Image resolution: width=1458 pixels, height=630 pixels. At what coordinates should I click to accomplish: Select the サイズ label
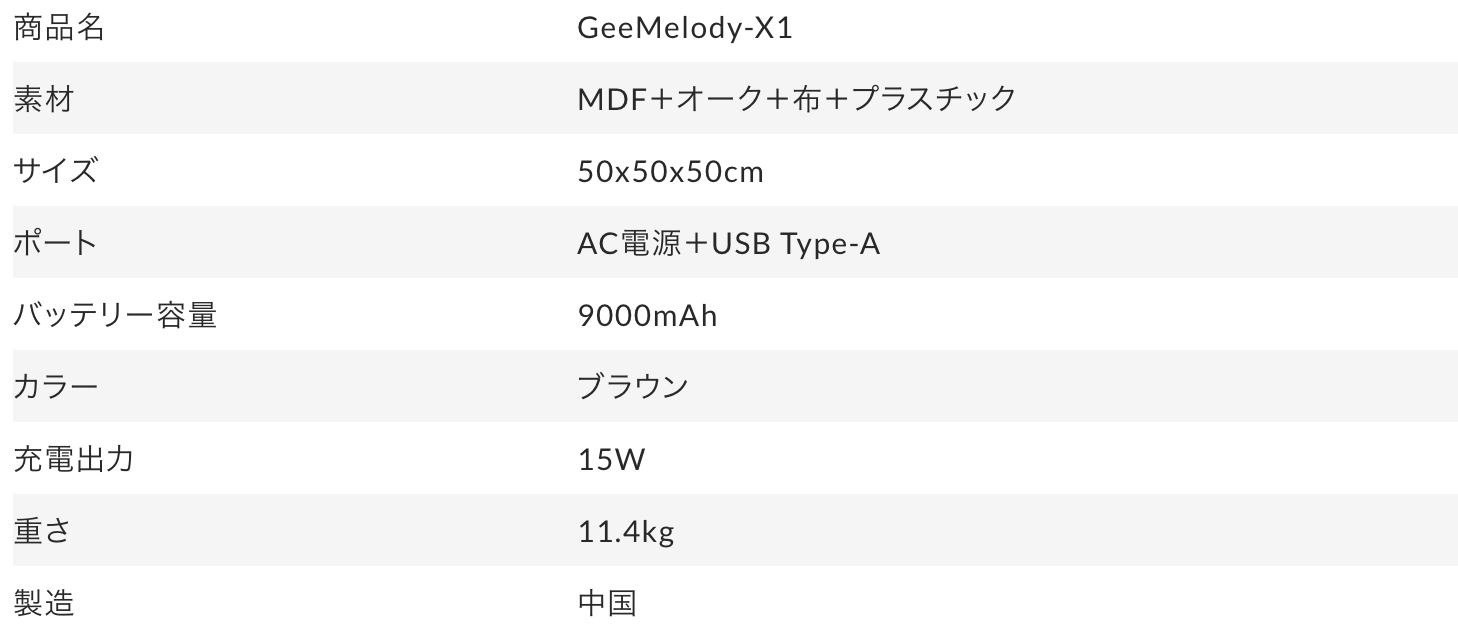tap(55, 171)
